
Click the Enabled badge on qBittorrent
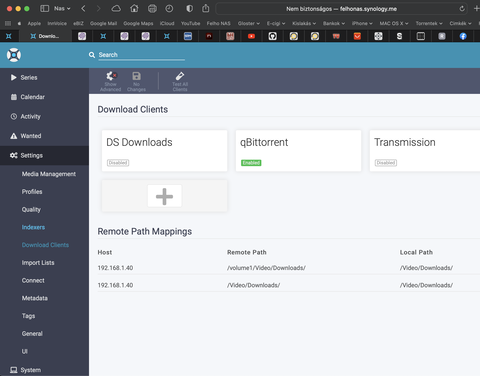tap(251, 163)
